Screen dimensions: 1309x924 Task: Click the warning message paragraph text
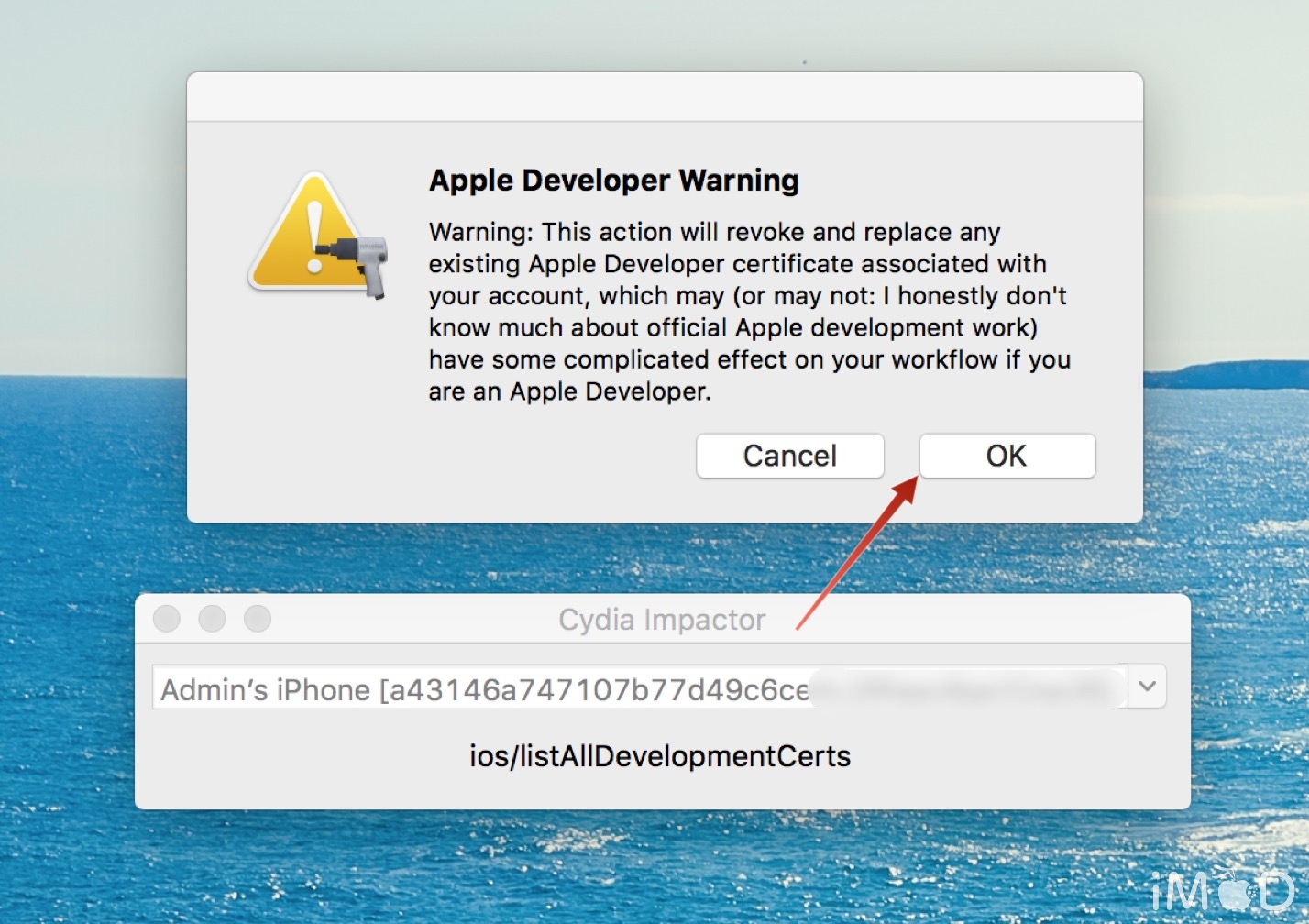click(x=750, y=312)
